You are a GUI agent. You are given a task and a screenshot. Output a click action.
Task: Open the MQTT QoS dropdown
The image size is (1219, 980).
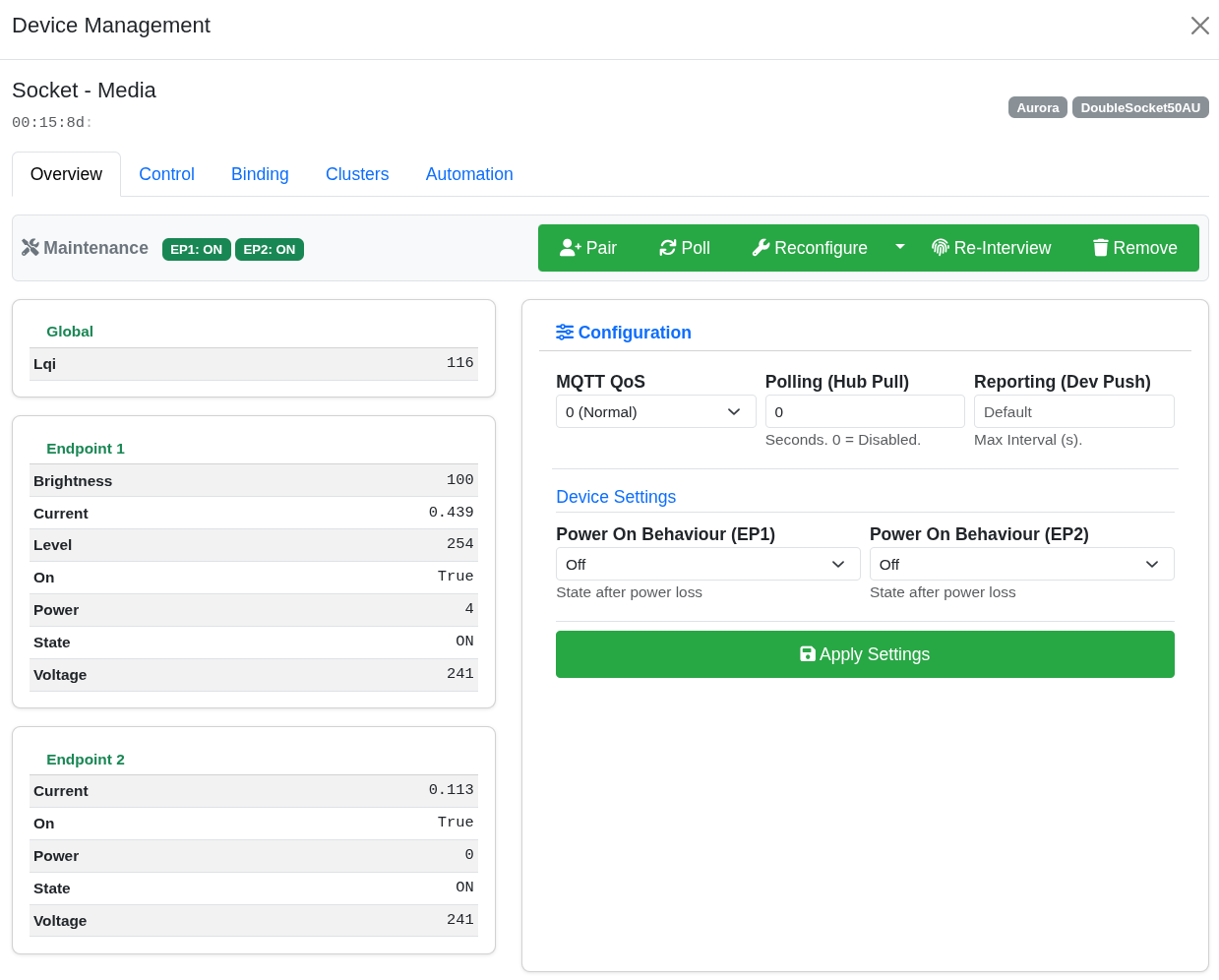(656, 411)
